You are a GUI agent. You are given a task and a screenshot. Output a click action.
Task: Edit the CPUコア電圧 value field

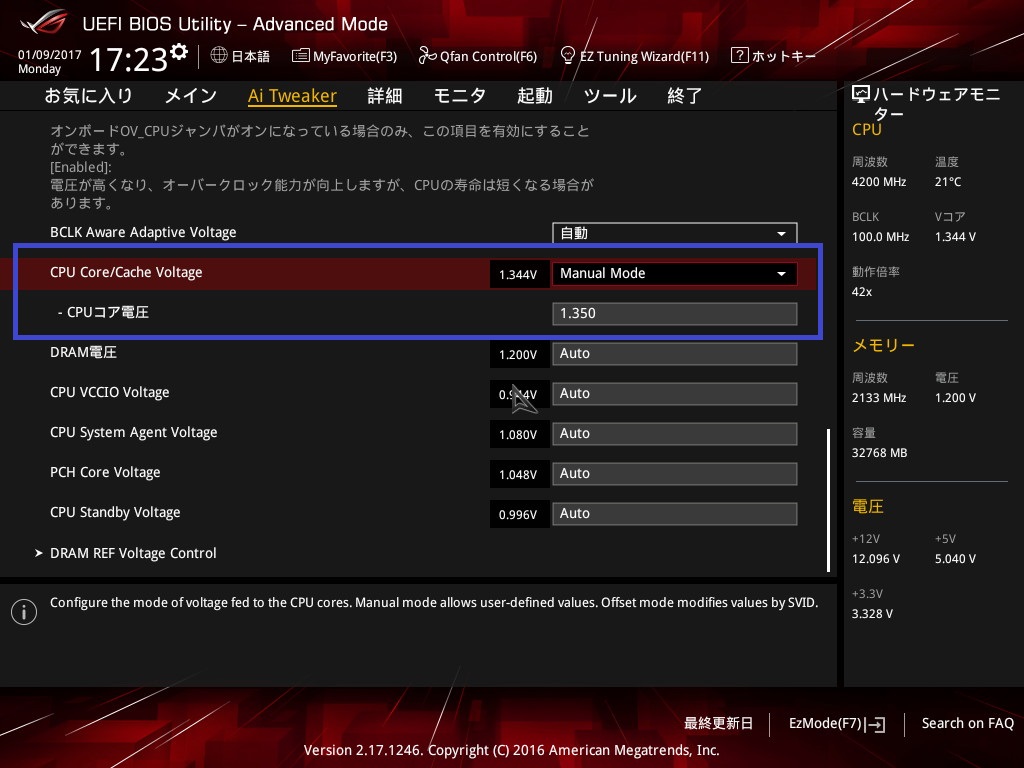[x=675, y=313]
